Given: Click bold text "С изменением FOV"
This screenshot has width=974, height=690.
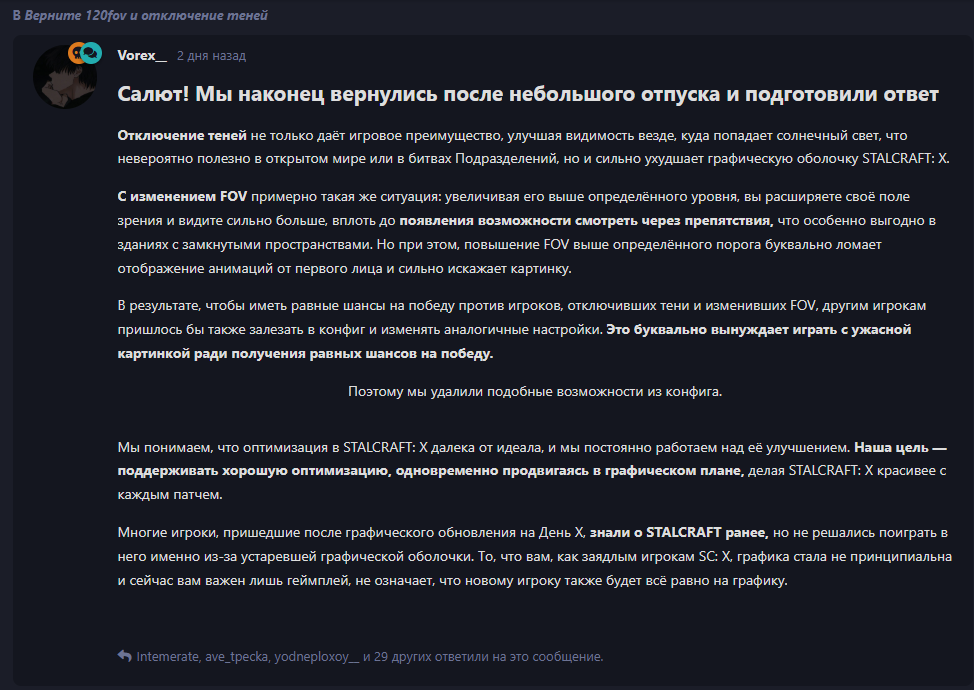Looking at the screenshot, I should (182, 196).
